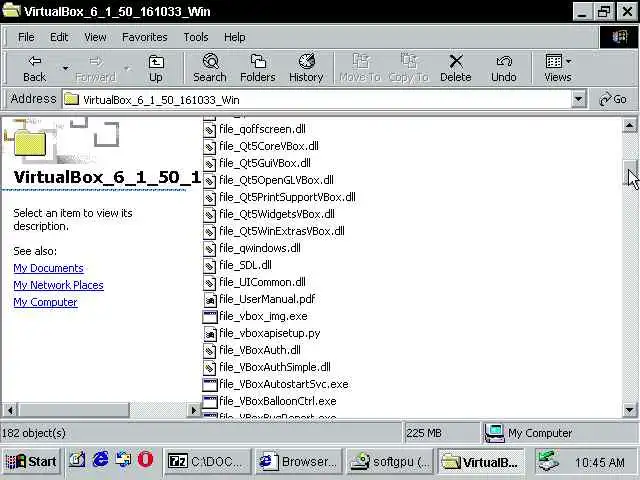Open the My Computer link
The height and width of the screenshot is (480, 640).
click(x=45, y=302)
